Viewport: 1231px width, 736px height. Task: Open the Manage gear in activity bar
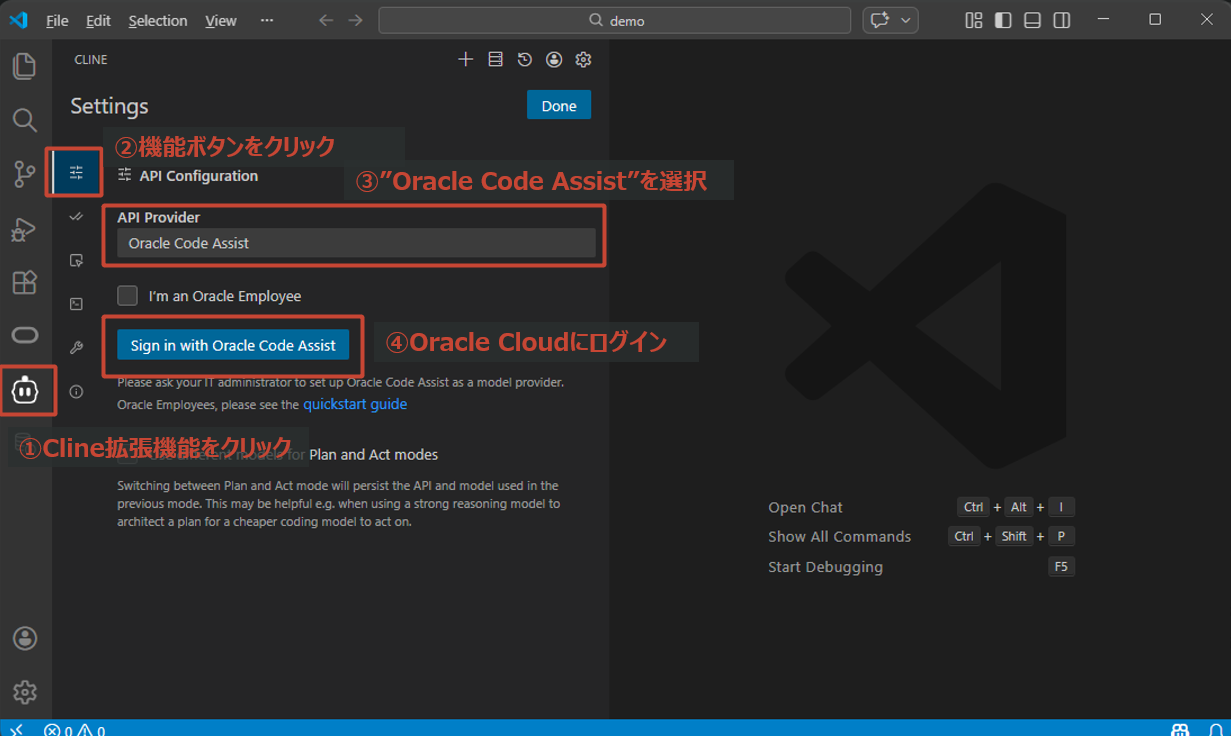coord(25,691)
